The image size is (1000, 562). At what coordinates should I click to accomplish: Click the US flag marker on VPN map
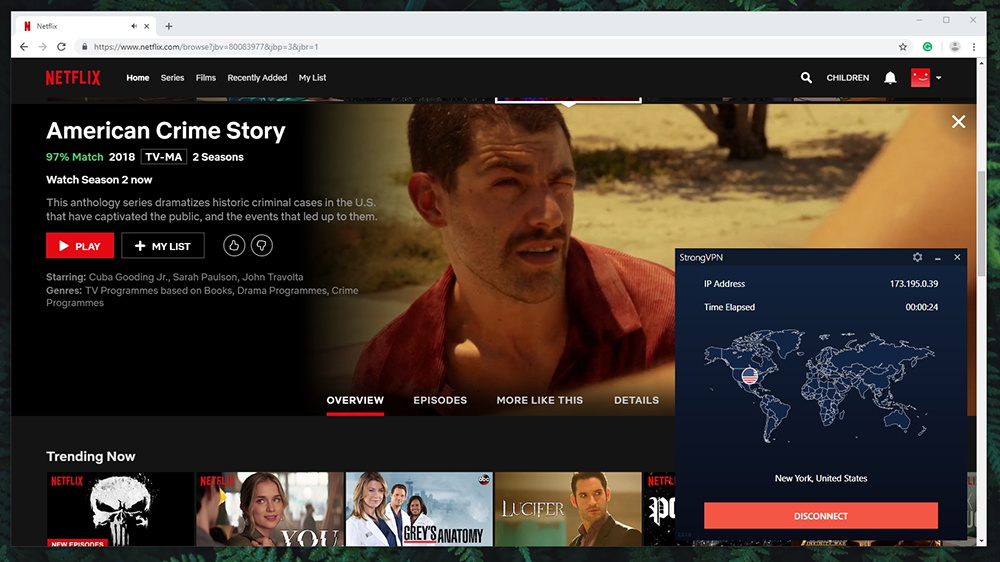[749, 376]
